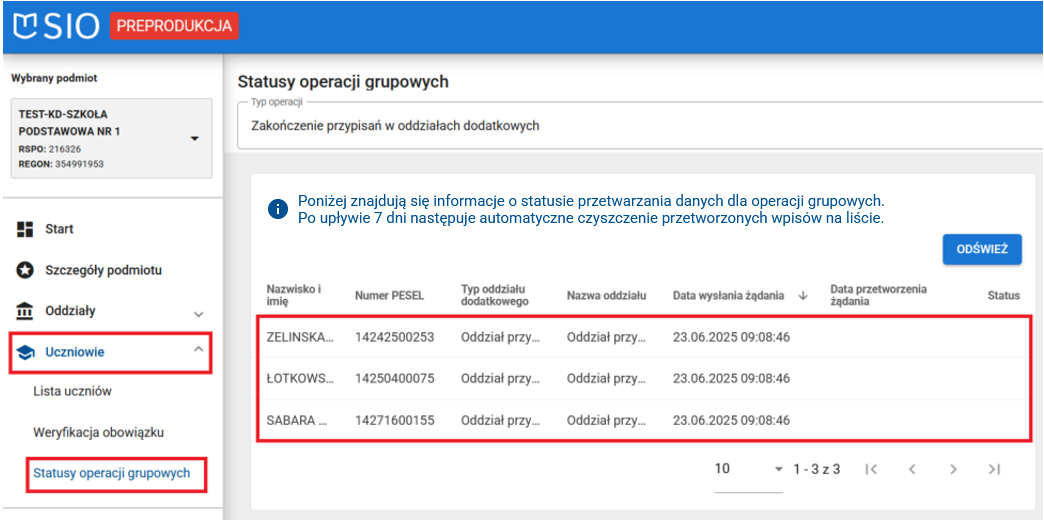Screen dimensions: 1044x524
Task: Click the Szczegóły podmiotu star icon
Action: [x=25, y=270]
